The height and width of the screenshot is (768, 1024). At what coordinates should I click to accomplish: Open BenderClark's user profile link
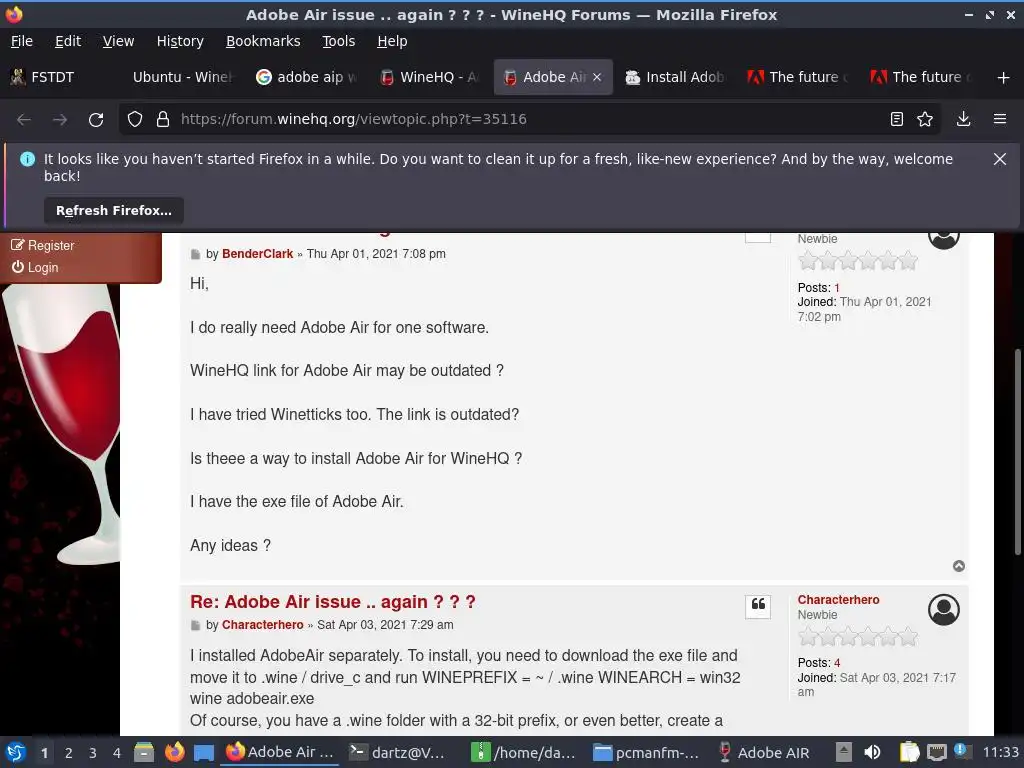coord(257,253)
